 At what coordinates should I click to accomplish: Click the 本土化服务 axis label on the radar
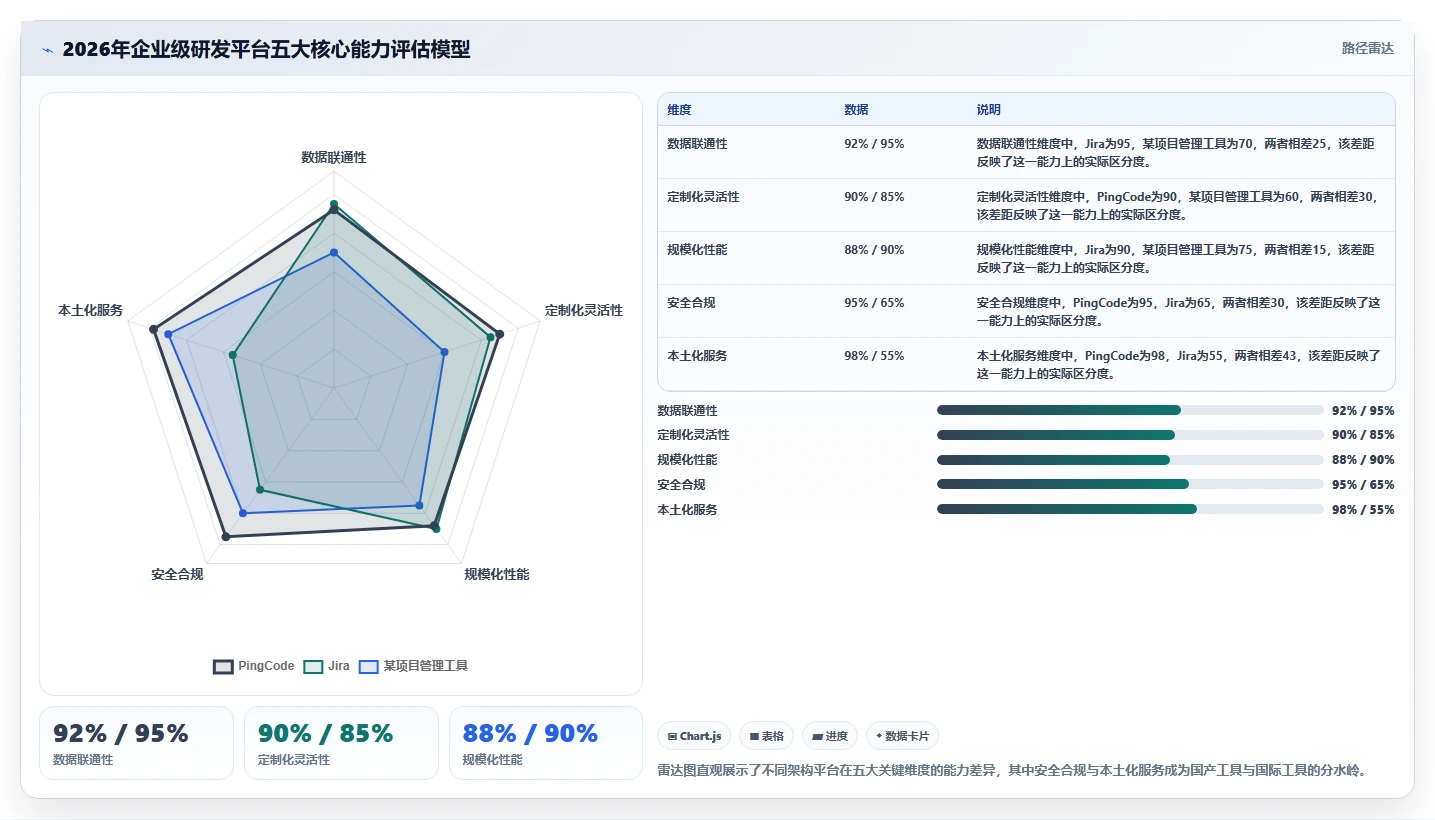pyautogui.click(x=91, y=311)
